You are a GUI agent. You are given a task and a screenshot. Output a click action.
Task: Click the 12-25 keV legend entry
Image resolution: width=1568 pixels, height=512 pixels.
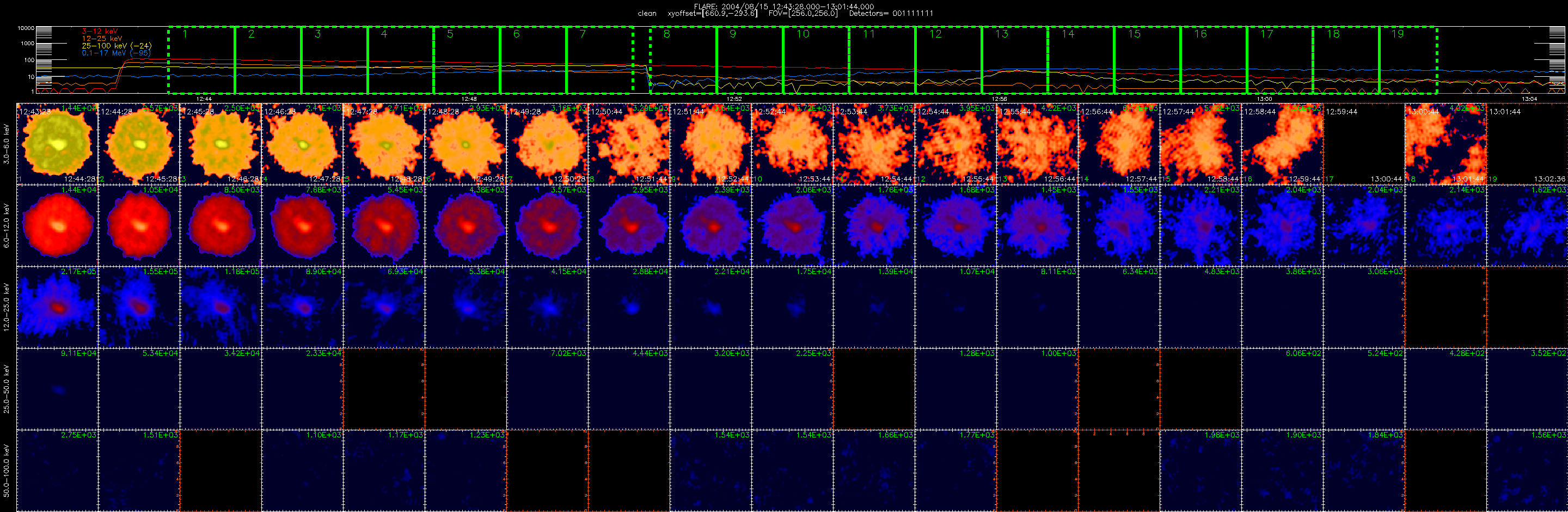pyautogui.click(x=102, y=38)
